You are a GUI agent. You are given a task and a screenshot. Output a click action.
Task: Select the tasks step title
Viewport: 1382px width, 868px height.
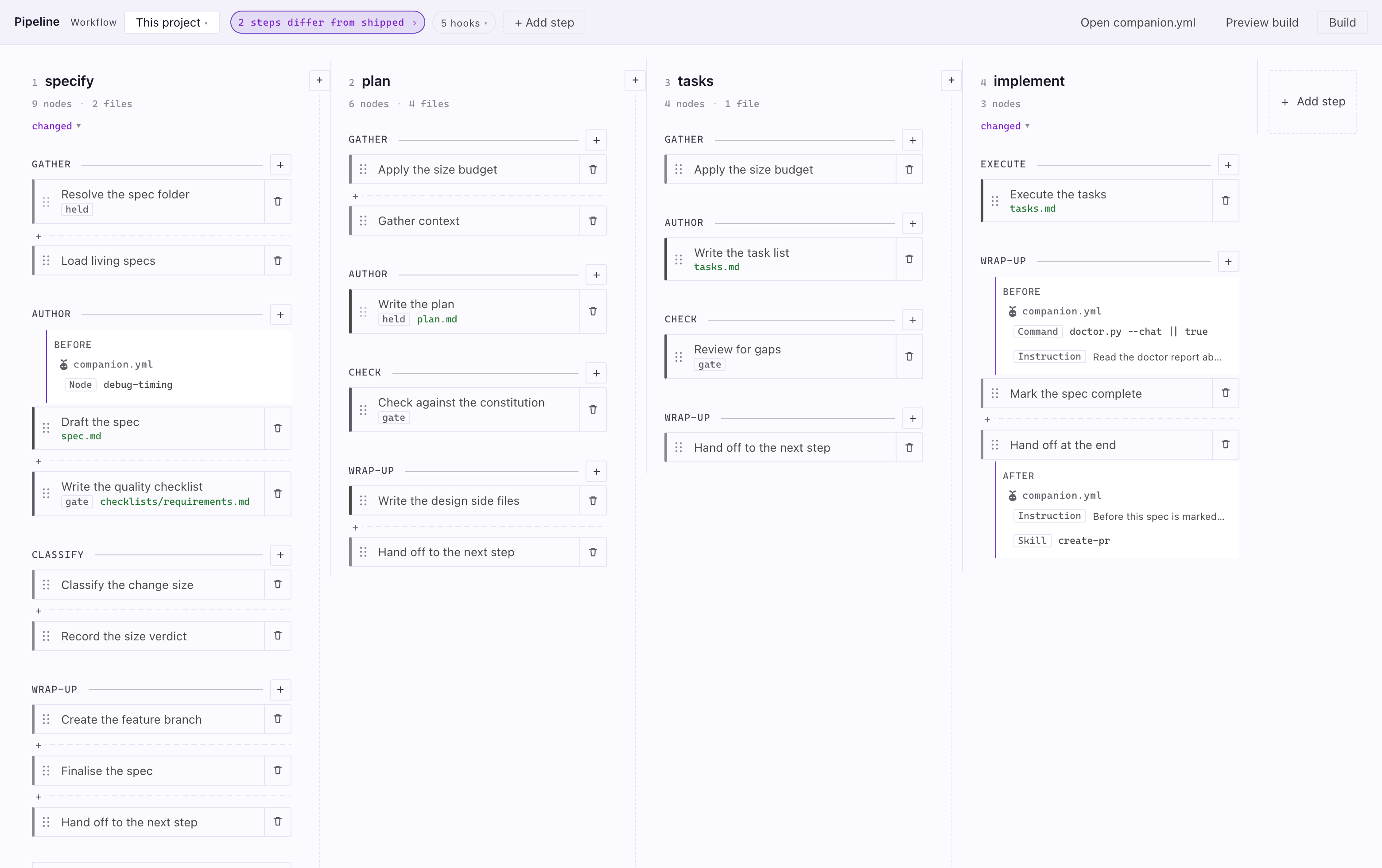tap(695, 81)
